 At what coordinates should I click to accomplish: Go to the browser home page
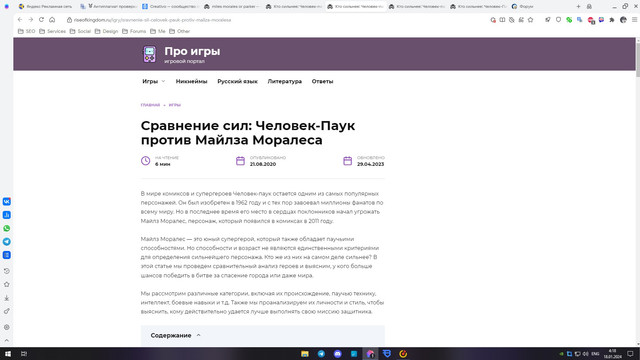52,20
